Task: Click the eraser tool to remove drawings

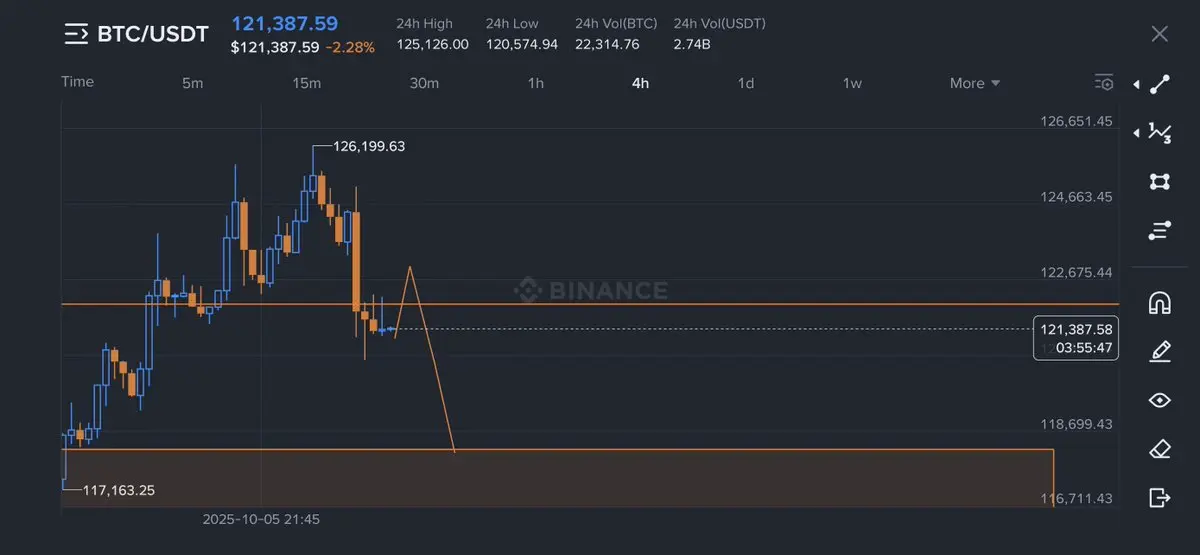Action: pyautogui.click(x=1160, y=449)
